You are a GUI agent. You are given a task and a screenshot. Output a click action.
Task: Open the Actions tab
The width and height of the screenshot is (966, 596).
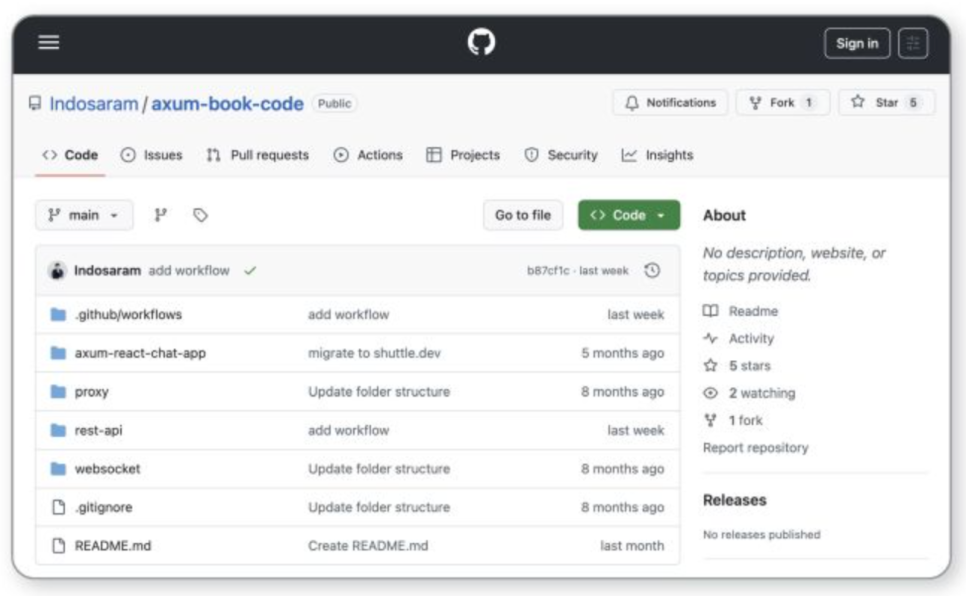368,155
